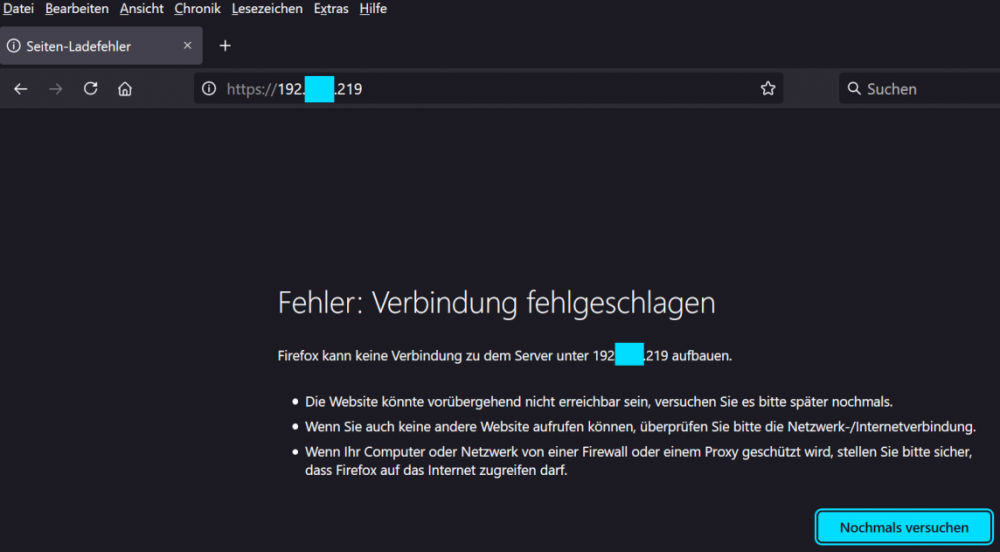1000x552 pixels.
Task: Go back to the previous page
Action: pos(20,89)
